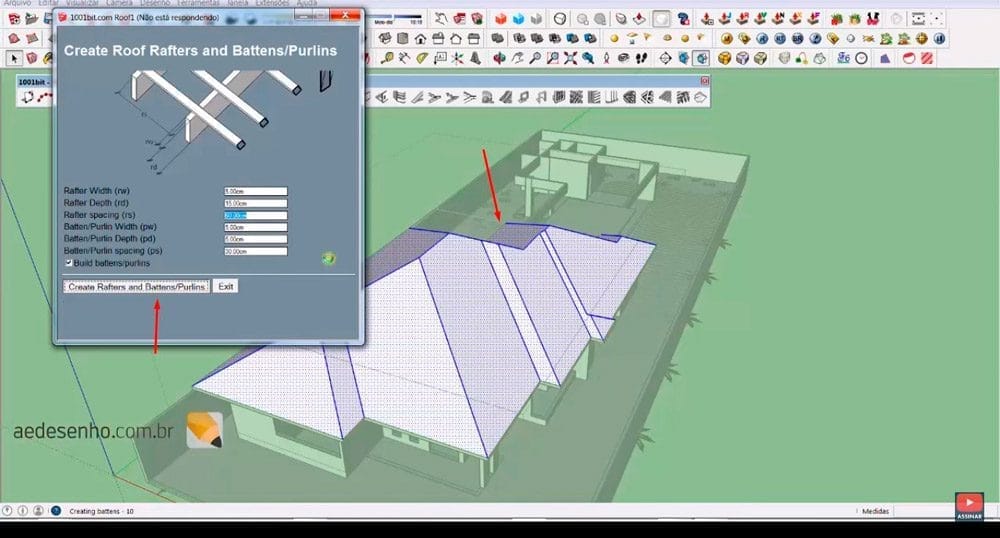This screenshot has width=1000, height=538.
Task: Open the Ajuda menu
Action: click(x=307, y=3)
